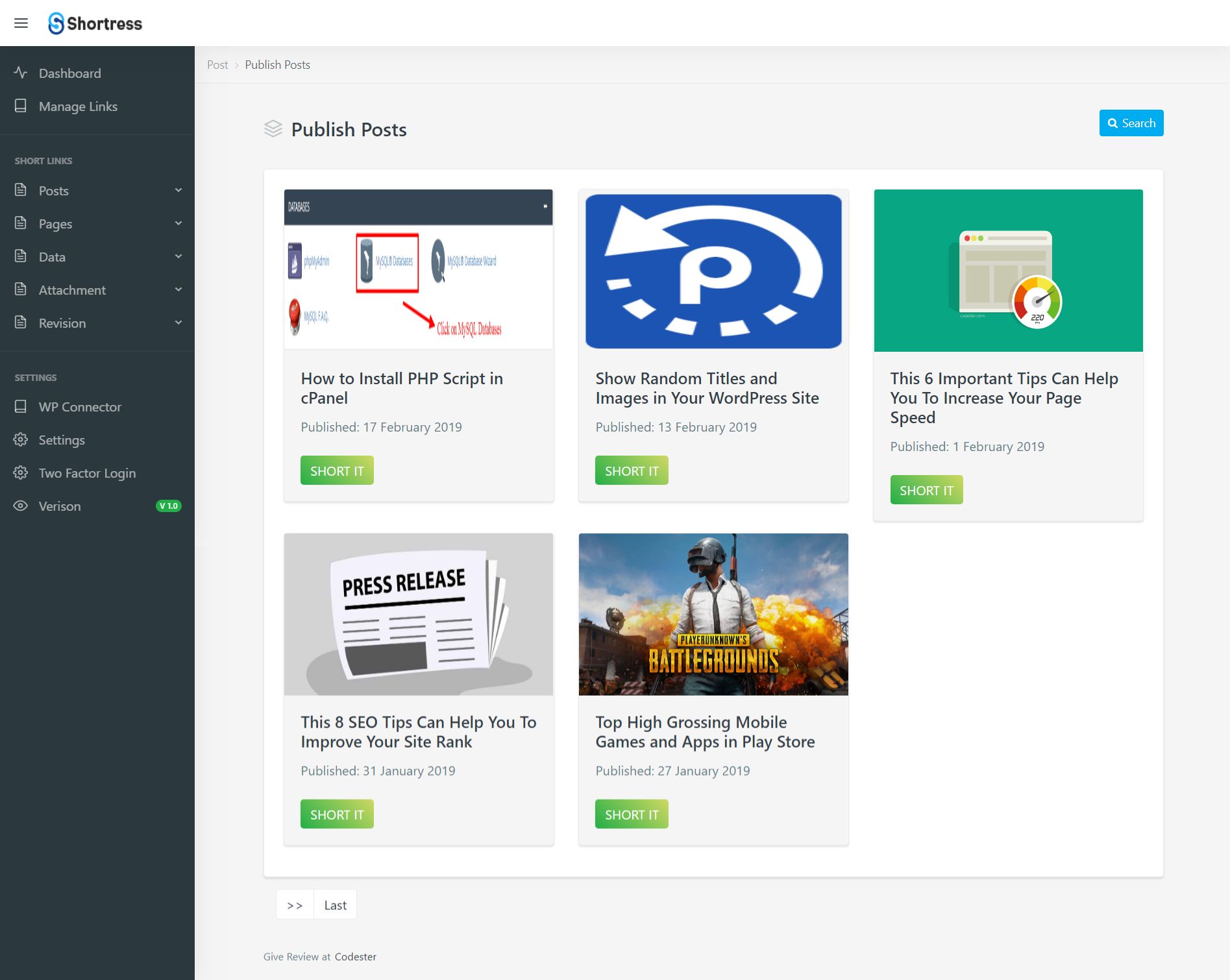The height and width of the screenshot is (980, 1230).
Task: Open the cPanel databases thumbnail
Action: pos(419,270)
